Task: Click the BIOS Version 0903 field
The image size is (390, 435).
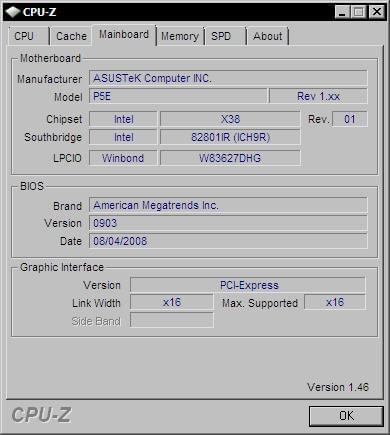Action: [x=228, y=223]
